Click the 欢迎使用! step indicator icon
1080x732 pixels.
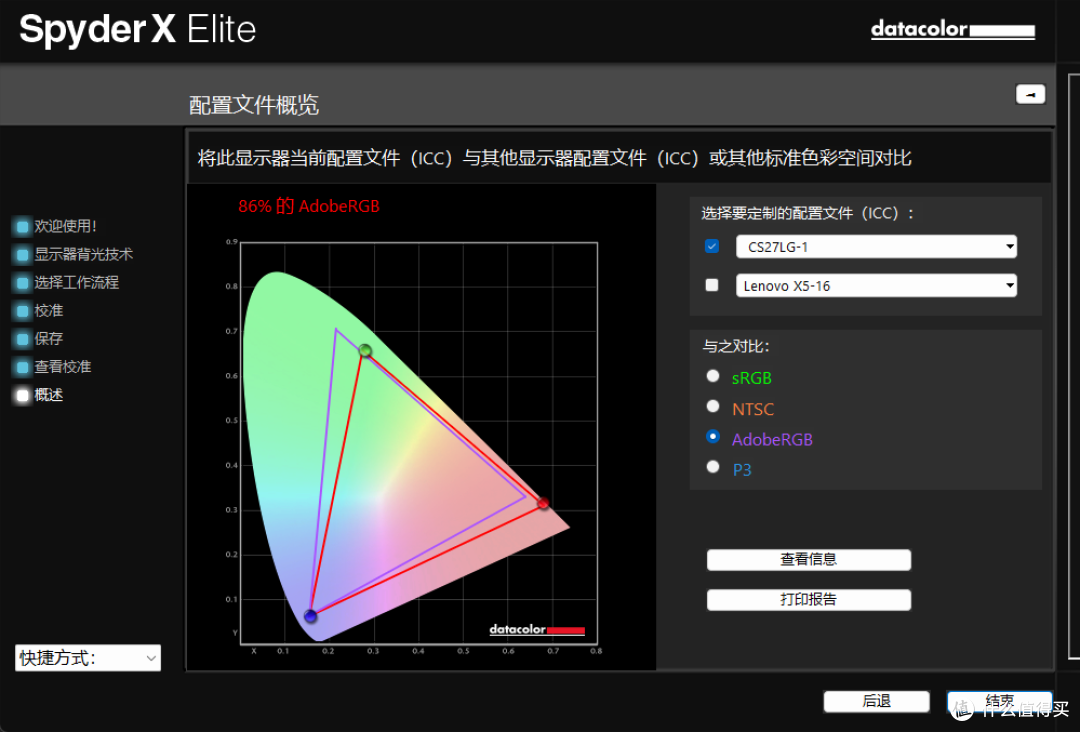(23, 227)
